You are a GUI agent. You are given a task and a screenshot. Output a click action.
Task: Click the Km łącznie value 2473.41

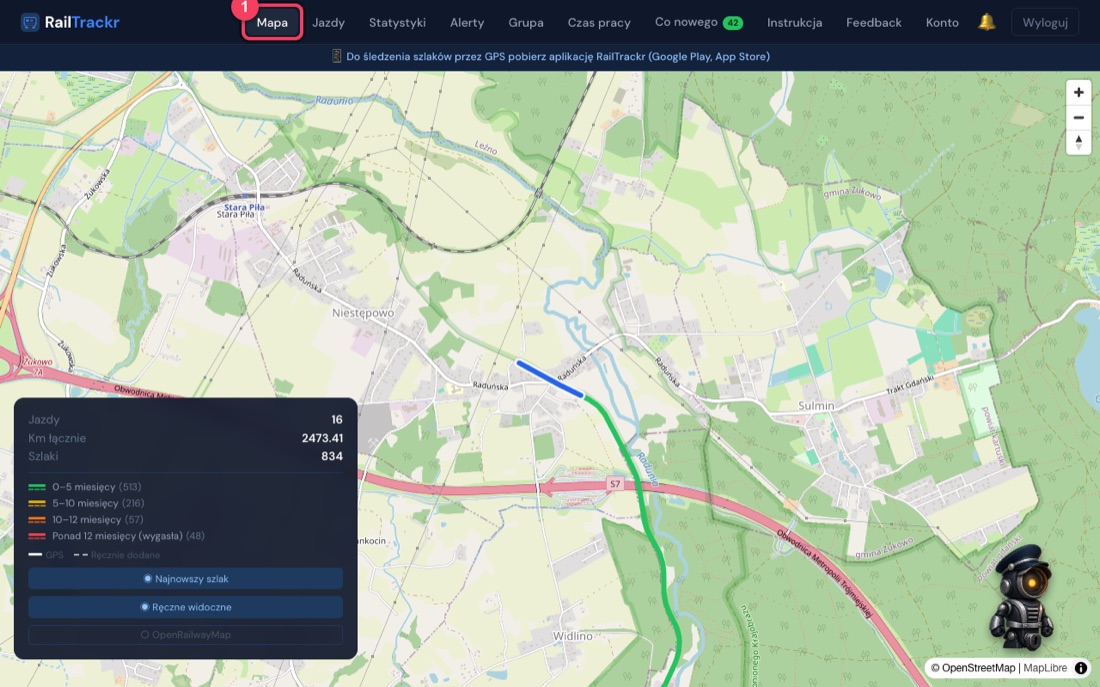(322, 438)
